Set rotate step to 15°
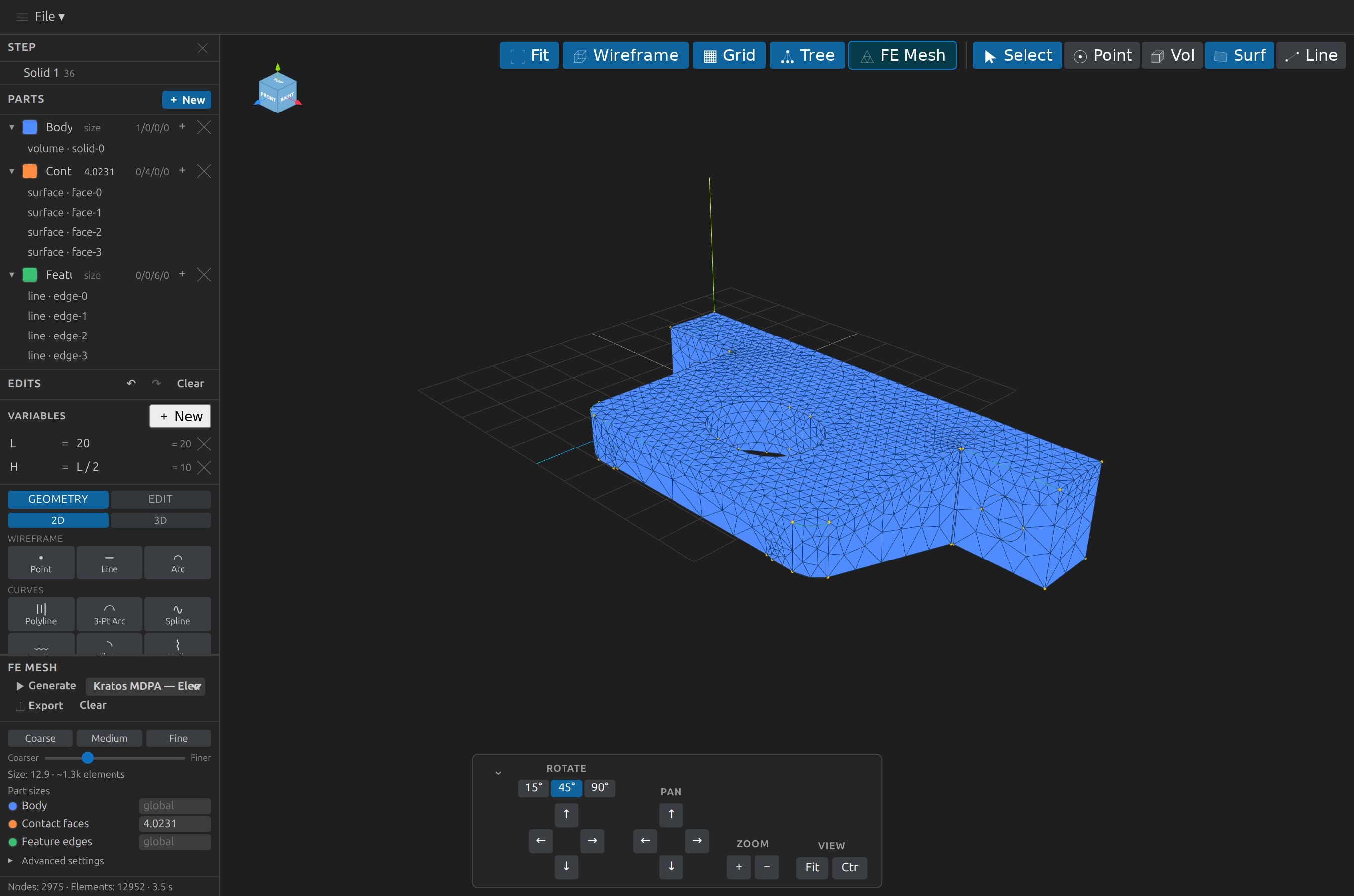 pos(533,788)
